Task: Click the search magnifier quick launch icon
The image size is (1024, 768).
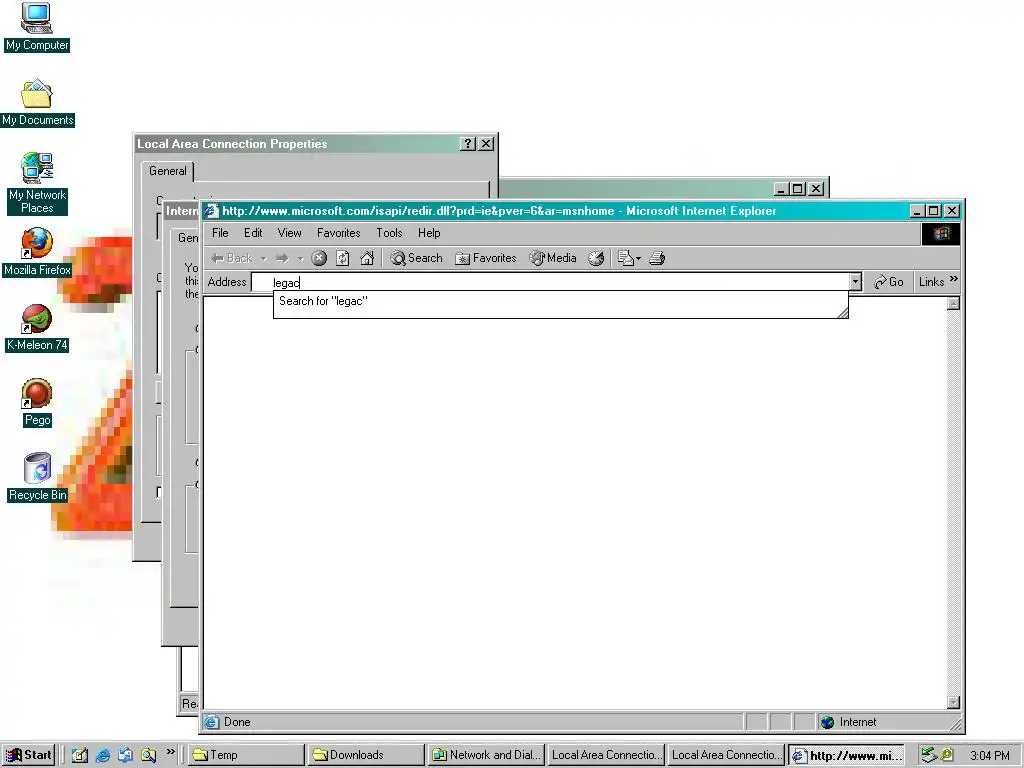Action: coord(149,755)
